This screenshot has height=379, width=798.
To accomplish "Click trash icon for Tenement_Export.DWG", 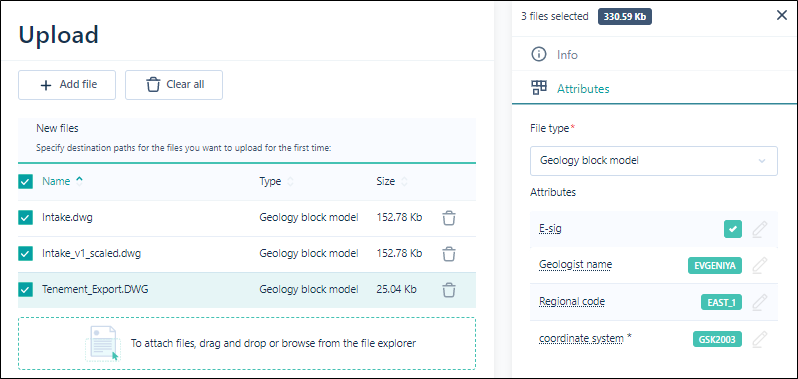I will pos(448,290).
